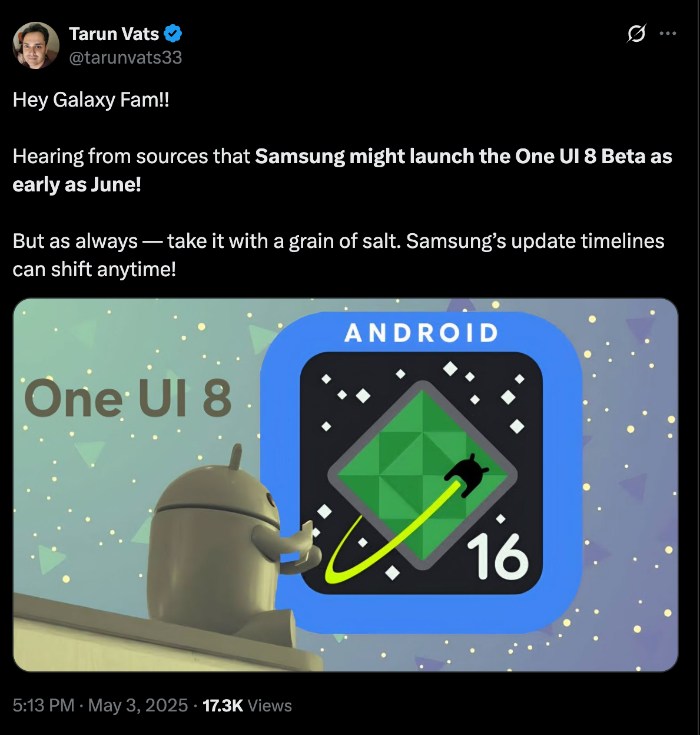700x735 pixels.
Task: Open the One UI 8 image attachment
Action: pos(346,485)
